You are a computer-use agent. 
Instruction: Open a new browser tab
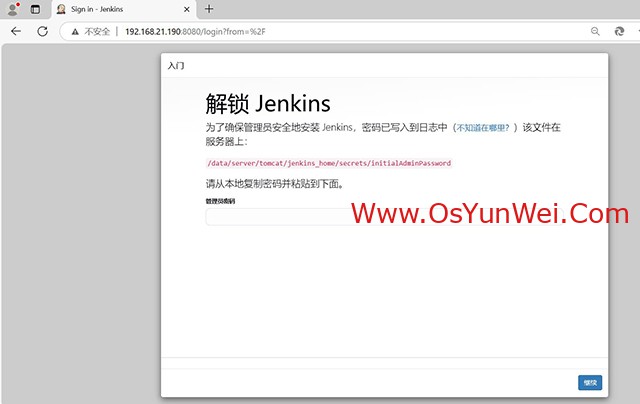click(209, 9)
